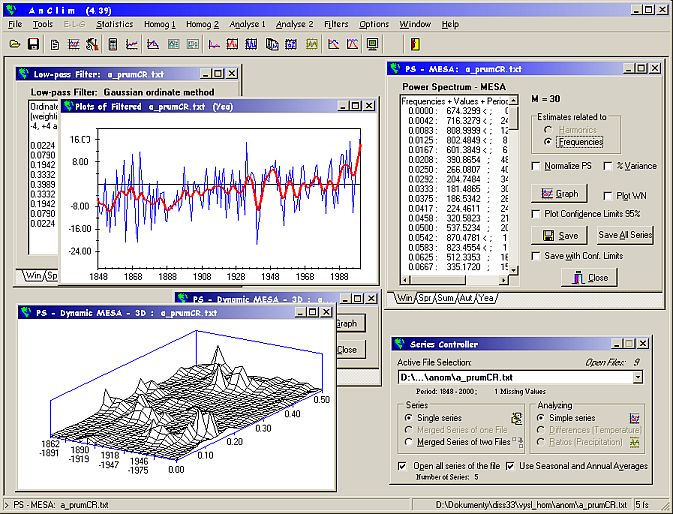Click the Save All Series button

[x=625, y=235]
